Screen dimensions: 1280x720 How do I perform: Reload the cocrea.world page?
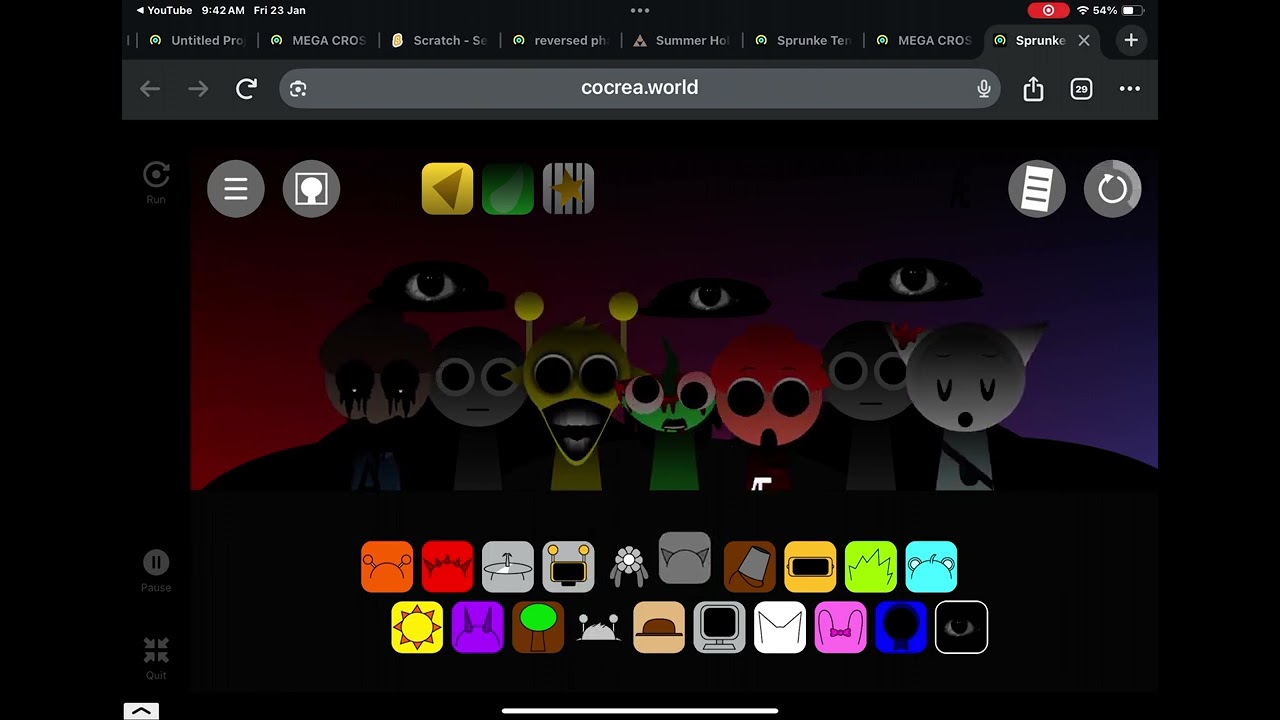[246, 89]
